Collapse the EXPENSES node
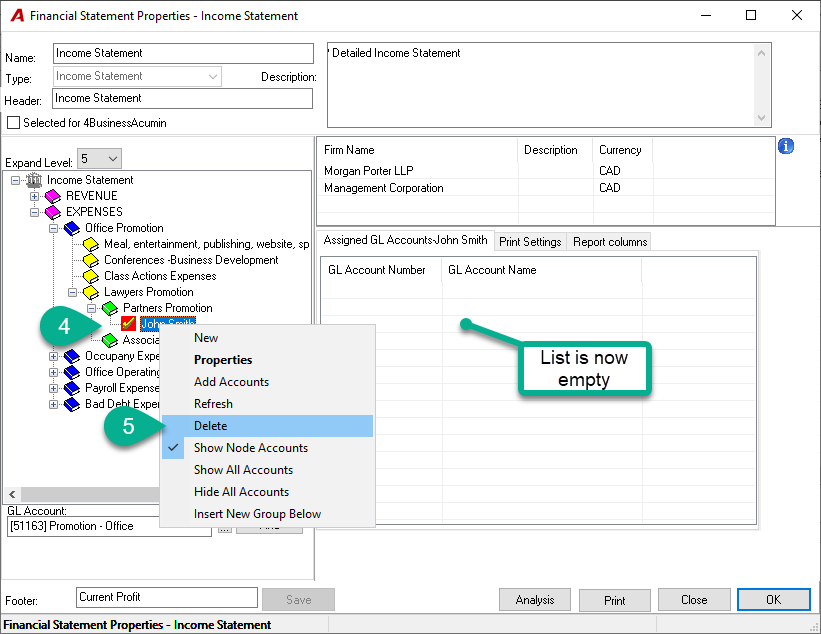The image size is (821, 634). pos(35,212)
